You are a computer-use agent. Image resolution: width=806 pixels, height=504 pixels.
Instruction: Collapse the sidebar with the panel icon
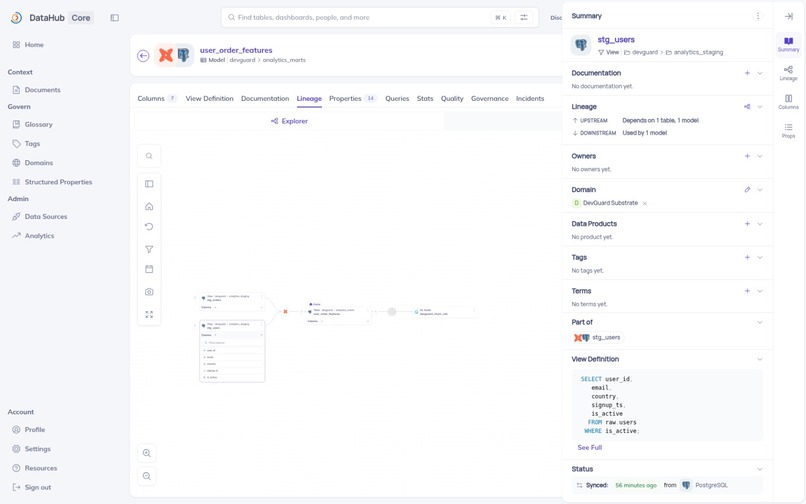point(115,17)
